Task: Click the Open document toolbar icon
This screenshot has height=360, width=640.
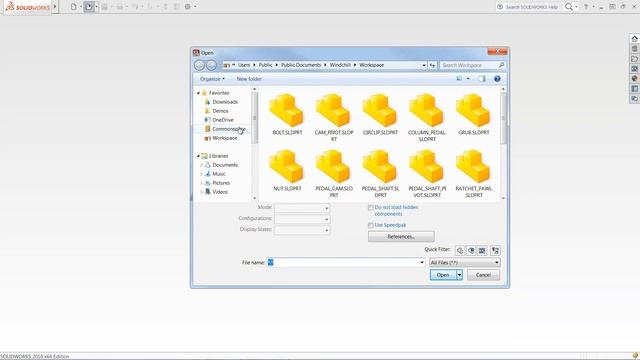Action: pos(89,7)
